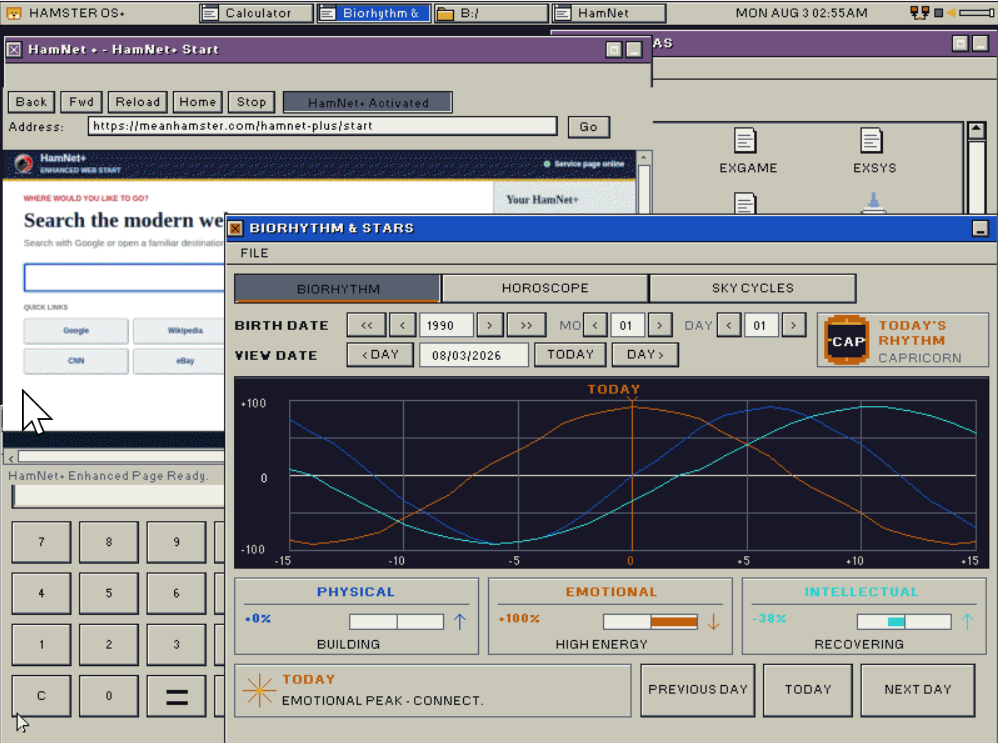
Task: Click the HamNet+ web search box
Action: (124, 277)
